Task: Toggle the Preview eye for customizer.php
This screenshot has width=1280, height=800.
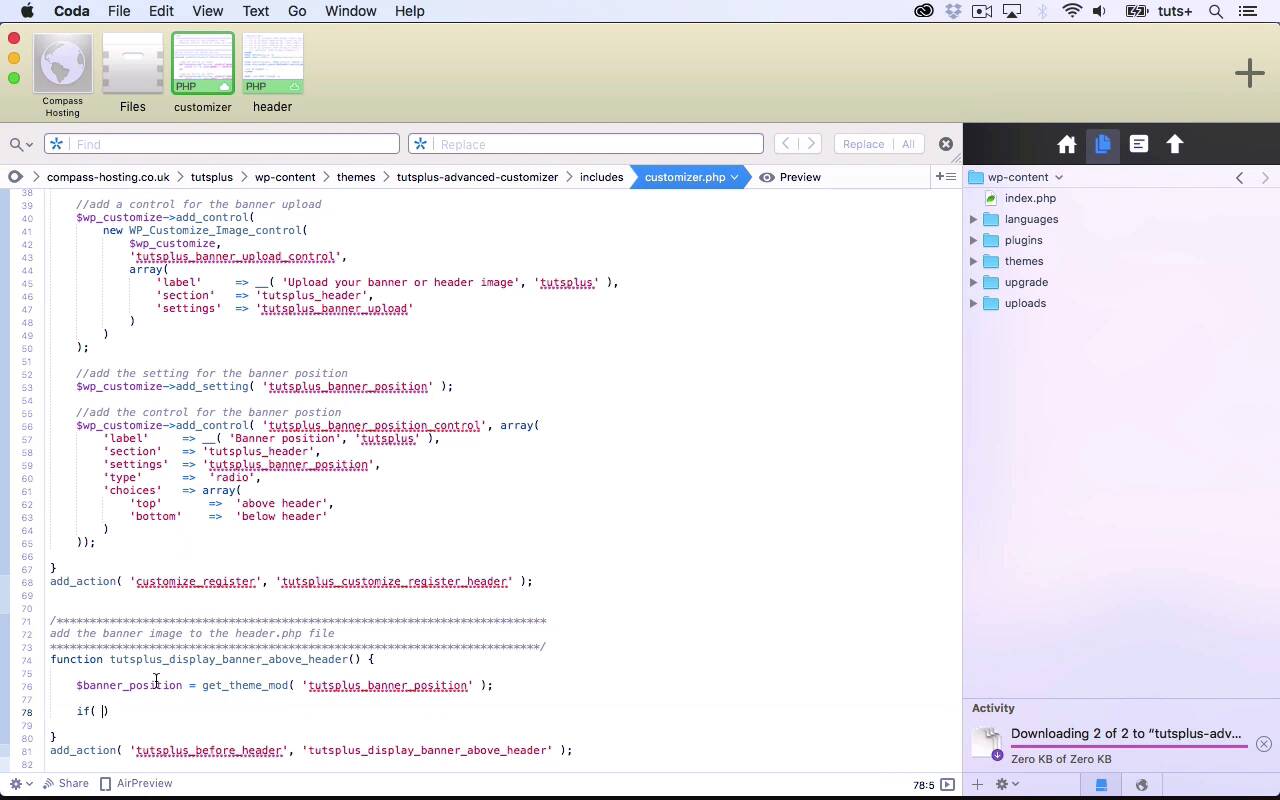Action: pyautogui.click(x=790, y=177)
